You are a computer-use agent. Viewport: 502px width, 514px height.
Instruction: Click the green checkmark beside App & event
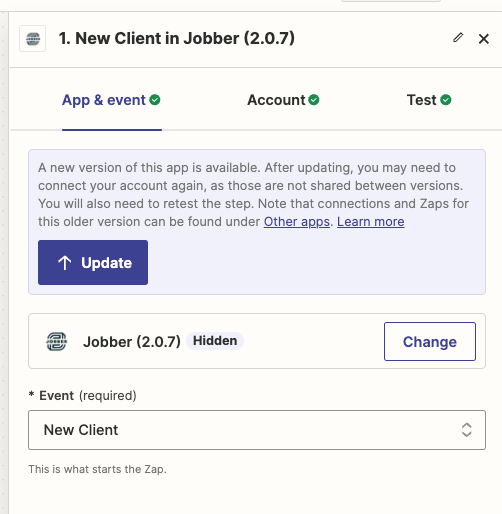(x=155, y=100)
